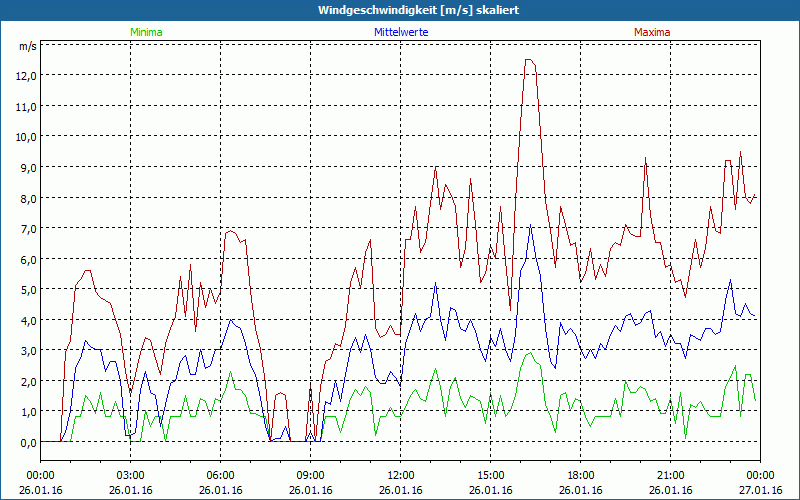Click the green Minima legend label
The width and height of the screenshot is (800, 500).
(145, 32)
